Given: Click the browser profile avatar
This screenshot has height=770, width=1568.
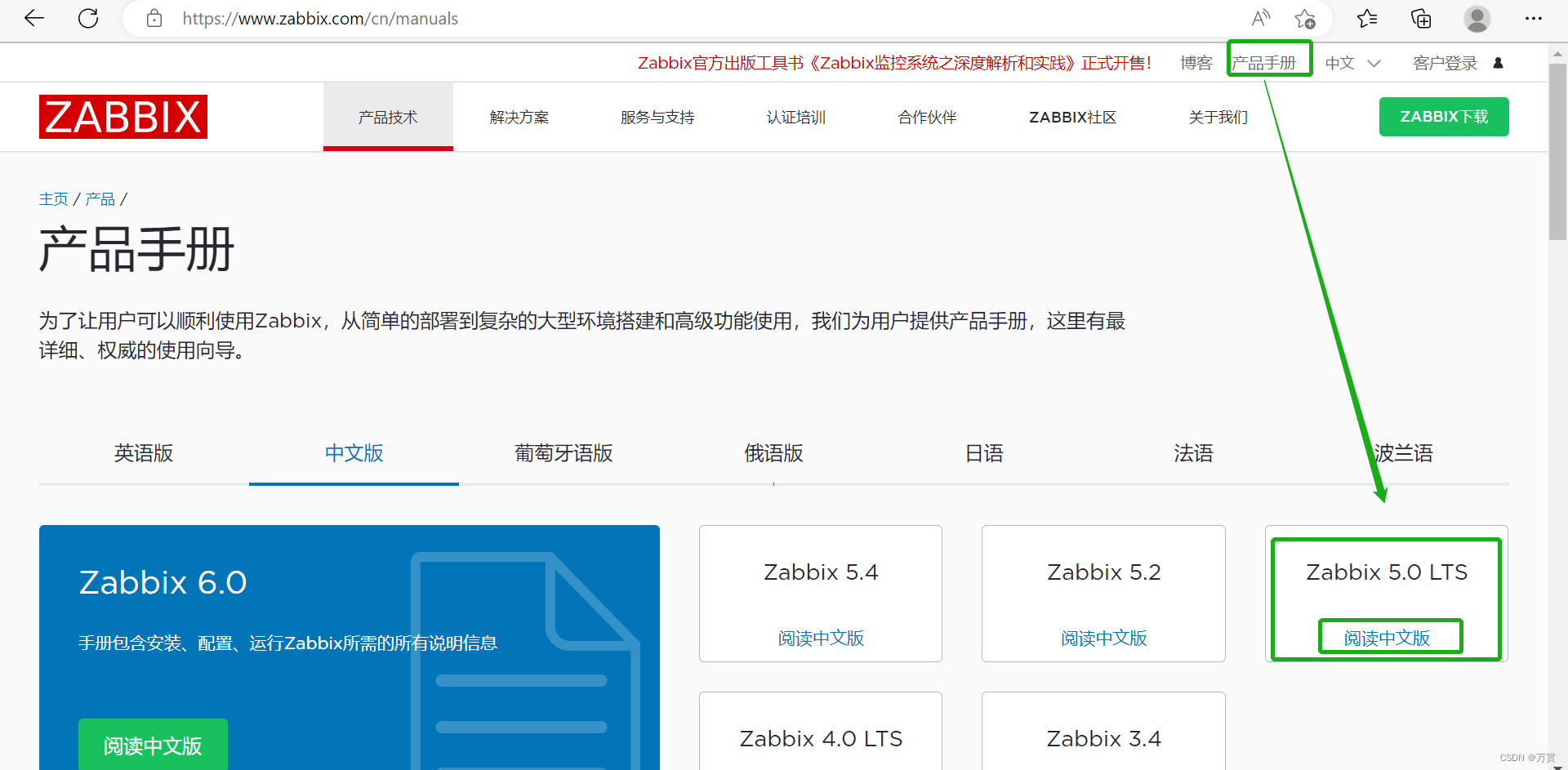Looking at the screenshot, I should pyautogui.click(x=1477, y=18).
